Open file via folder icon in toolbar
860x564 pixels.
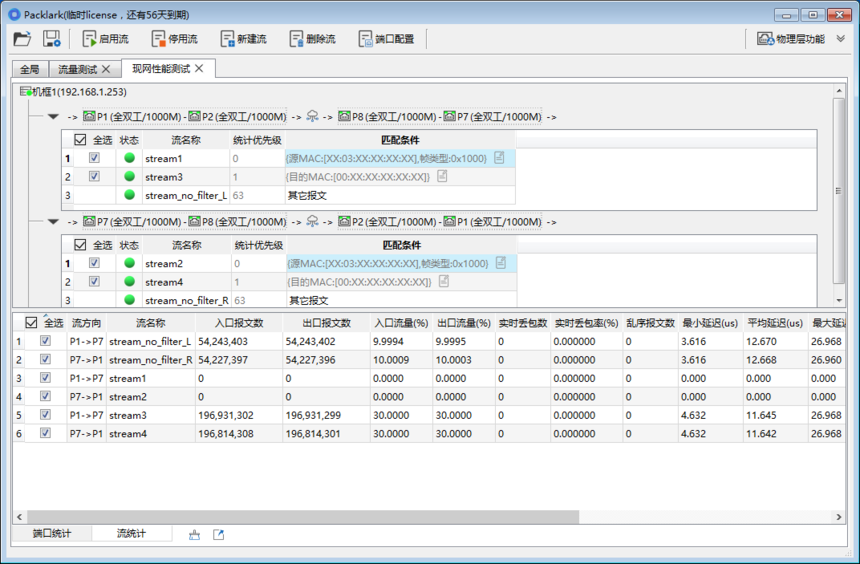(x=22, y=38)
